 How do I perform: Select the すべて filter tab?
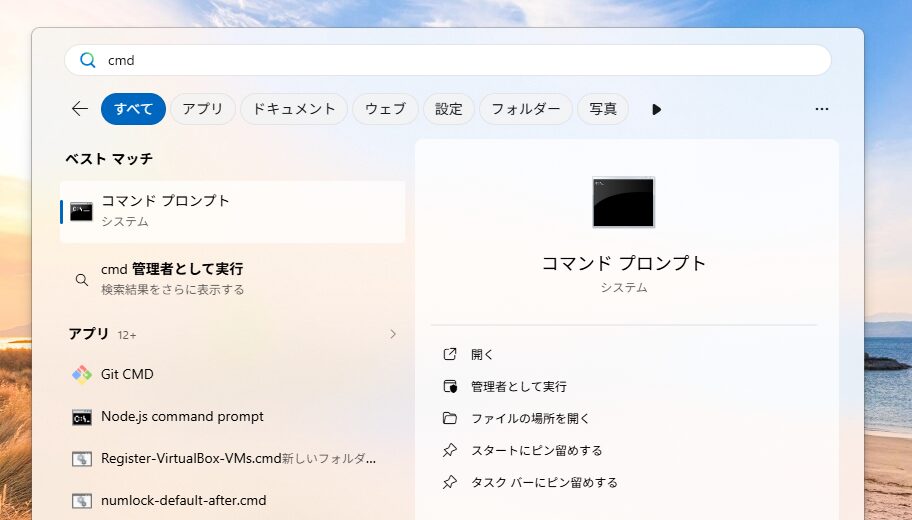133,109
